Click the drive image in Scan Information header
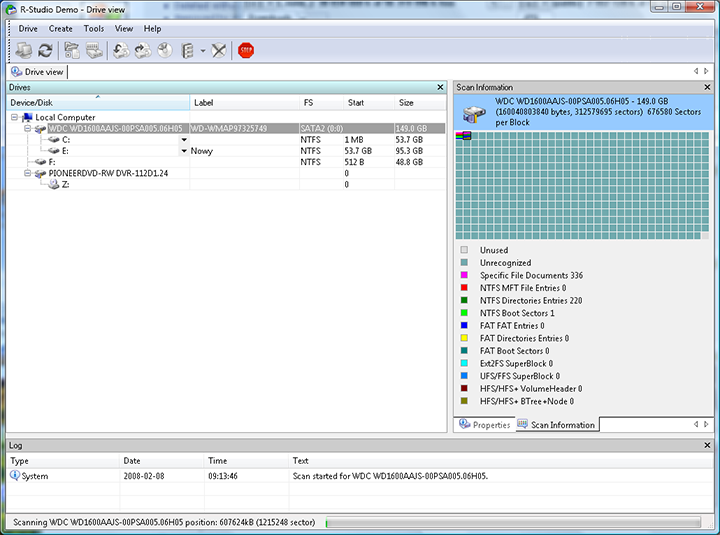720x535 pixels. tap(474, 114)
